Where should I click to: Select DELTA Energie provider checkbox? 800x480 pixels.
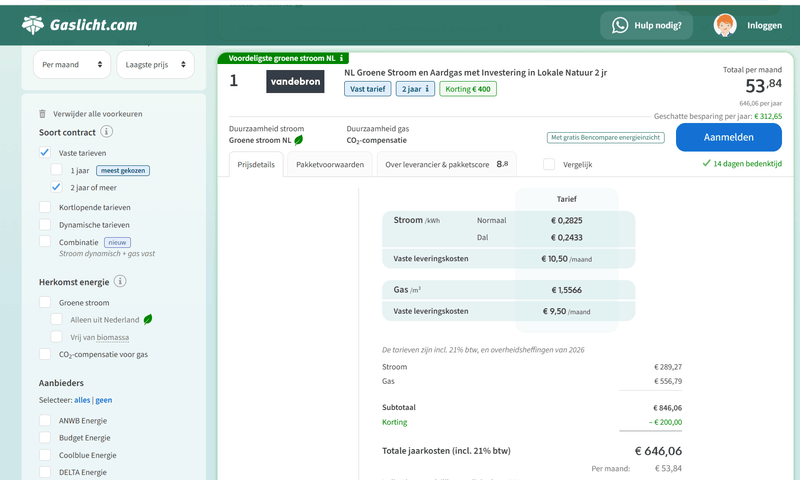45,472
